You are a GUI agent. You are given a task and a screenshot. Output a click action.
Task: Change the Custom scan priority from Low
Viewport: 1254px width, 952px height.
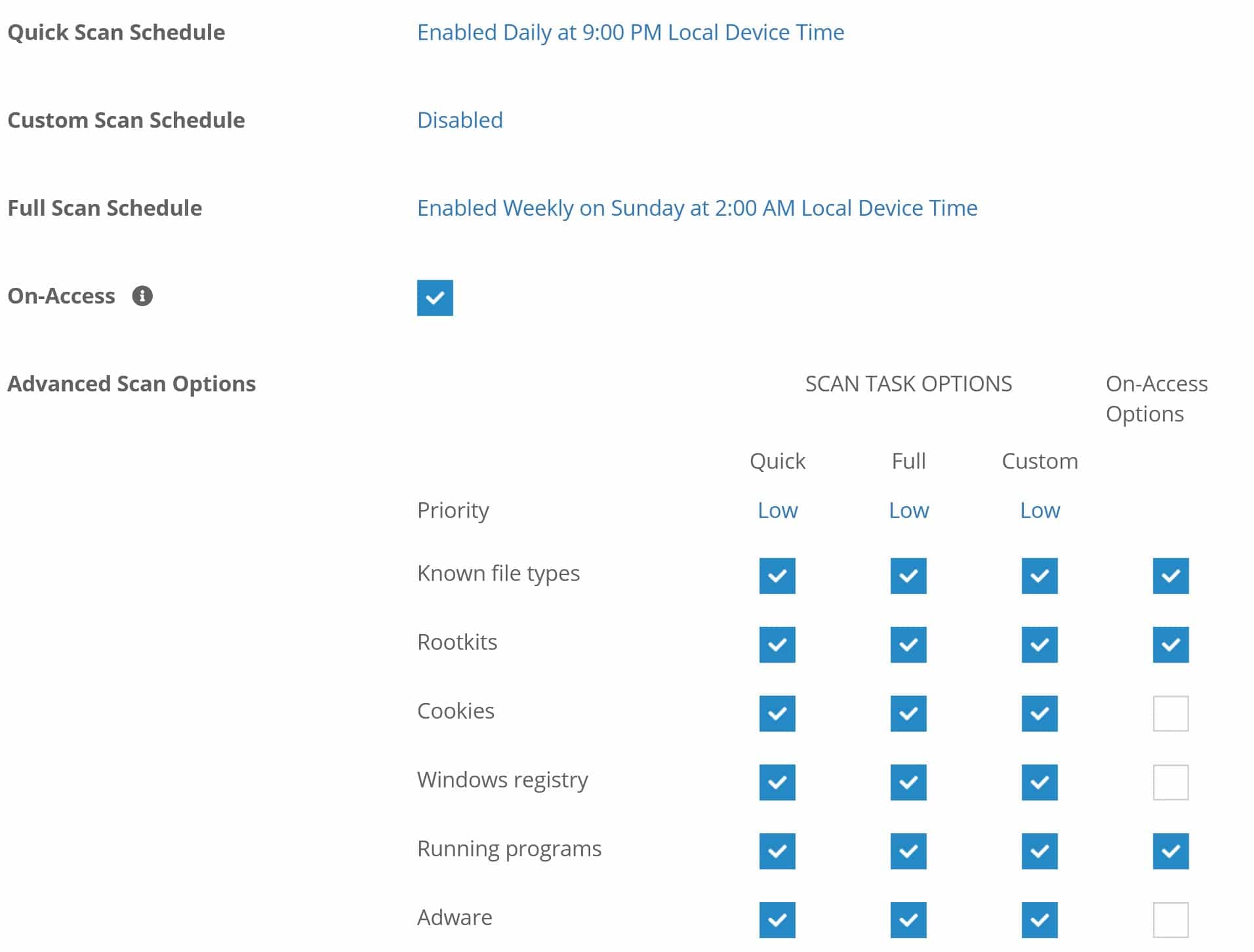(x=1040, y=509)
